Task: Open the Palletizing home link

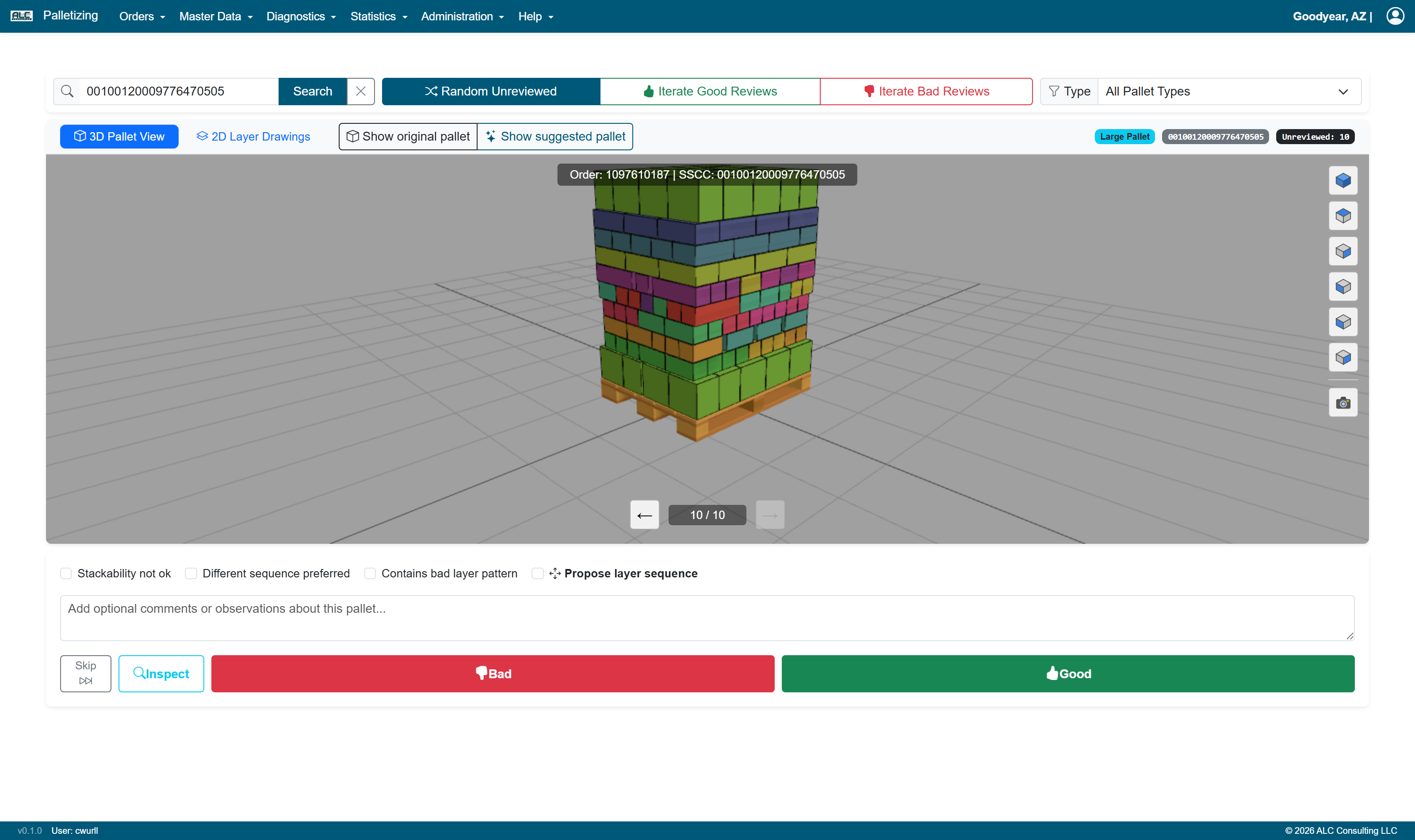Action: 71,15
